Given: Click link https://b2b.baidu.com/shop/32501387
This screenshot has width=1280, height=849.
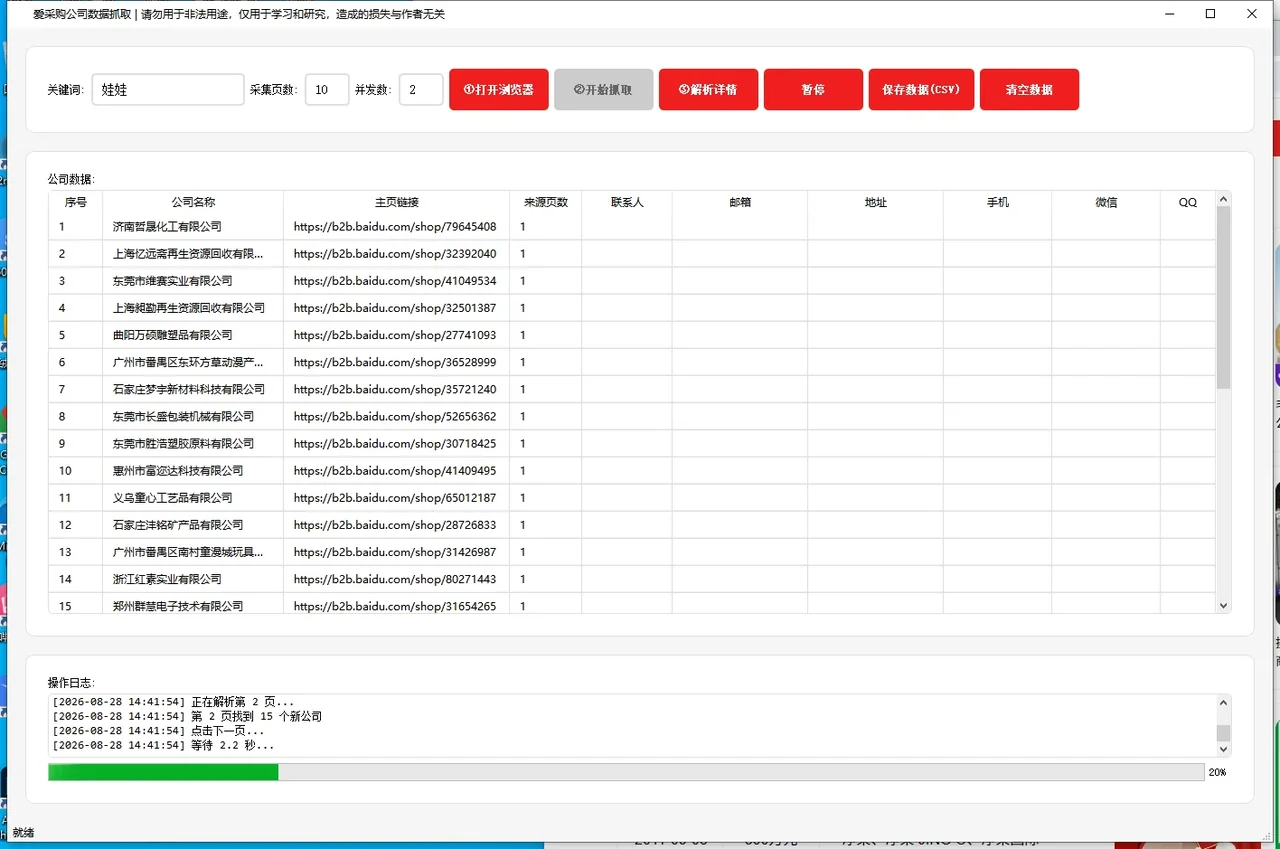Looking at the screenshot, I should [395, 308].
